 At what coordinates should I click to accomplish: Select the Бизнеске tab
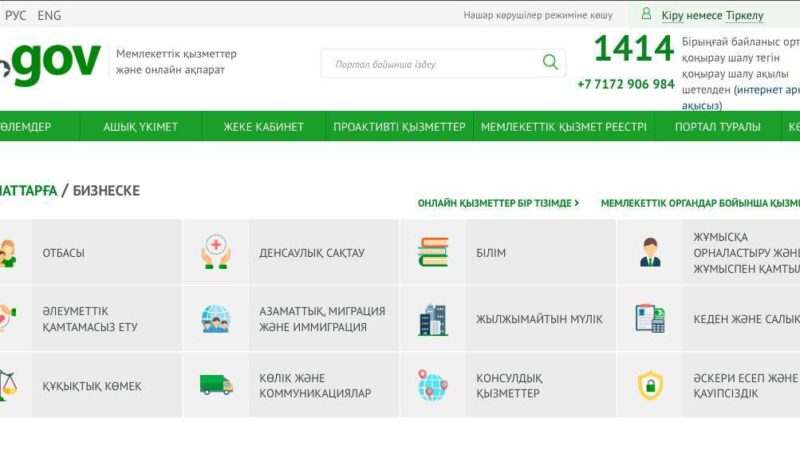point(106,191)
